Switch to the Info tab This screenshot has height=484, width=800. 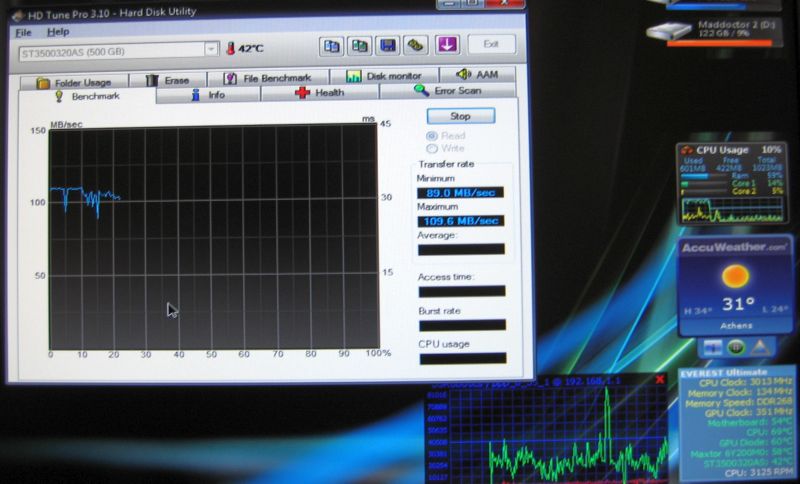[208, 95]
